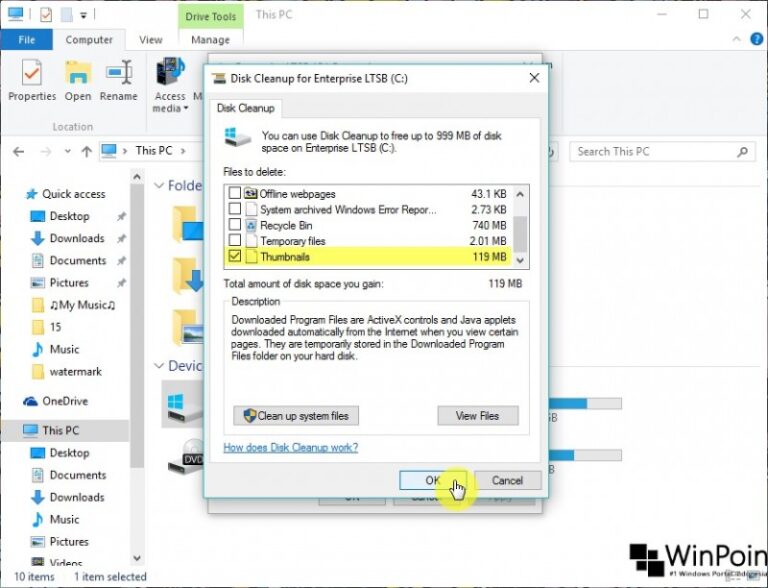Screen dimensions: 768x588
Task: Check the Temporary files checkbox
Action: click(235, 240)
